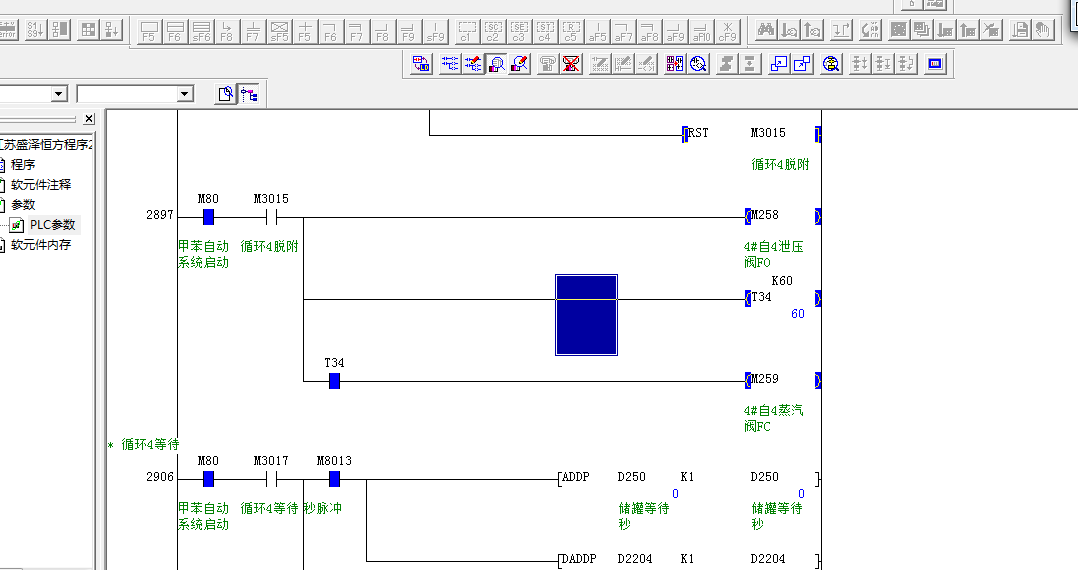Click the F8 application instruction button
This screenshot has height=570, width=1078.
226,30
